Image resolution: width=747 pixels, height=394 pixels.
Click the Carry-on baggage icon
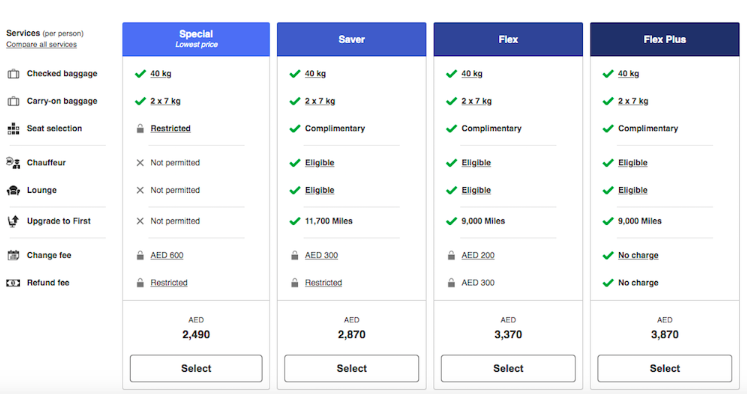13,101
